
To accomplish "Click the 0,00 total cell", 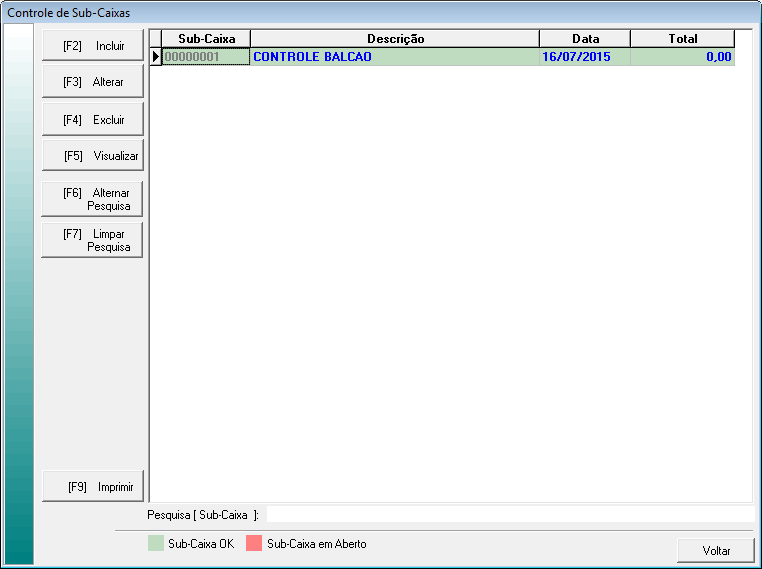I will (682, 57).
